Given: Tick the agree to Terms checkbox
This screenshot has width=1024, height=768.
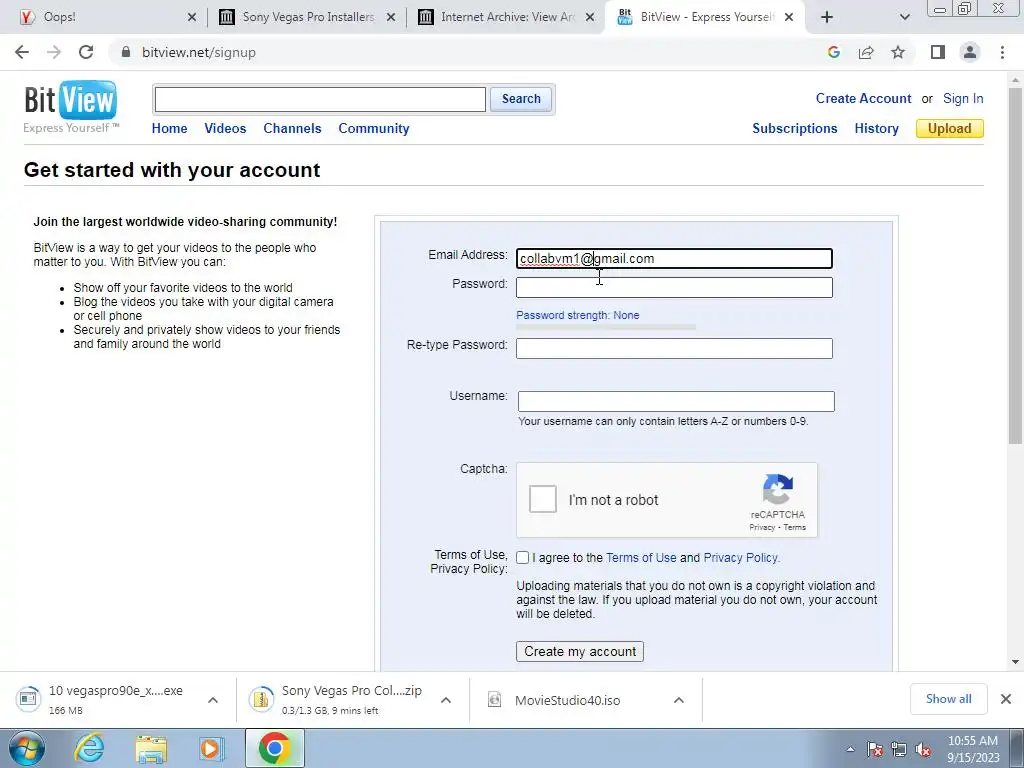Looking at the screenshot, I should tap(522, 558).
